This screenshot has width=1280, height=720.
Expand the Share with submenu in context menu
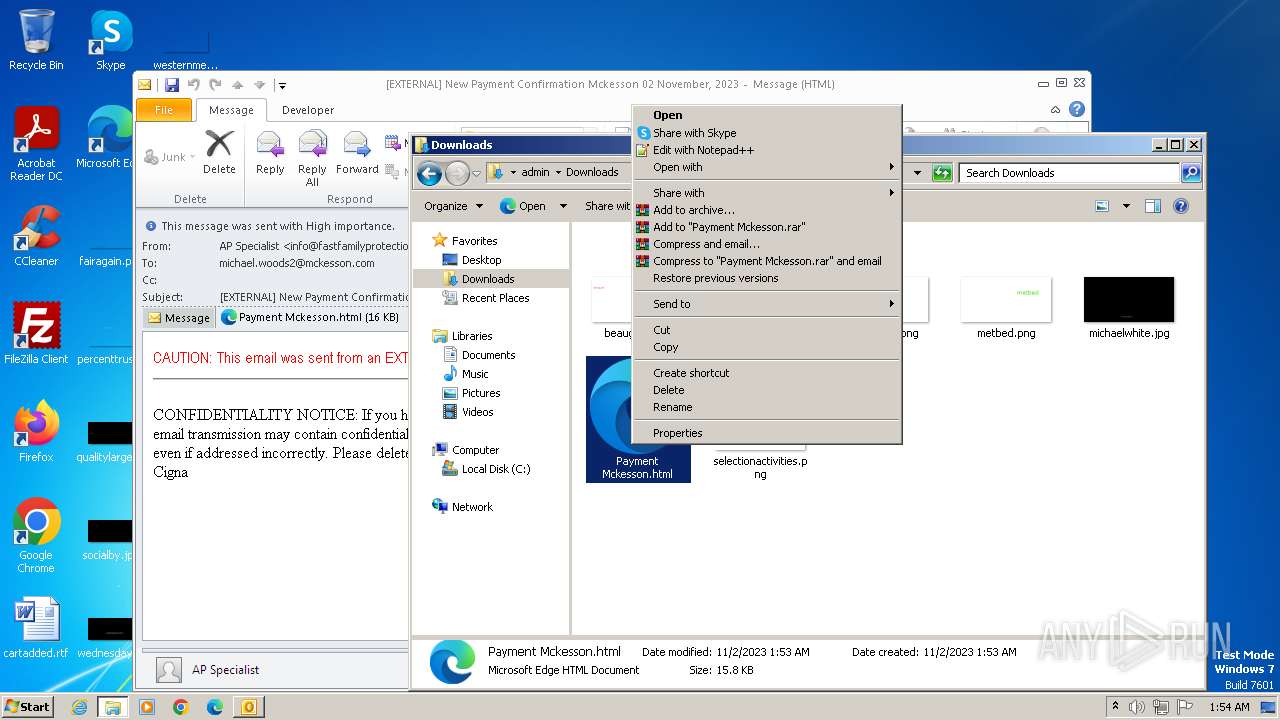click(x=767, y=193)
